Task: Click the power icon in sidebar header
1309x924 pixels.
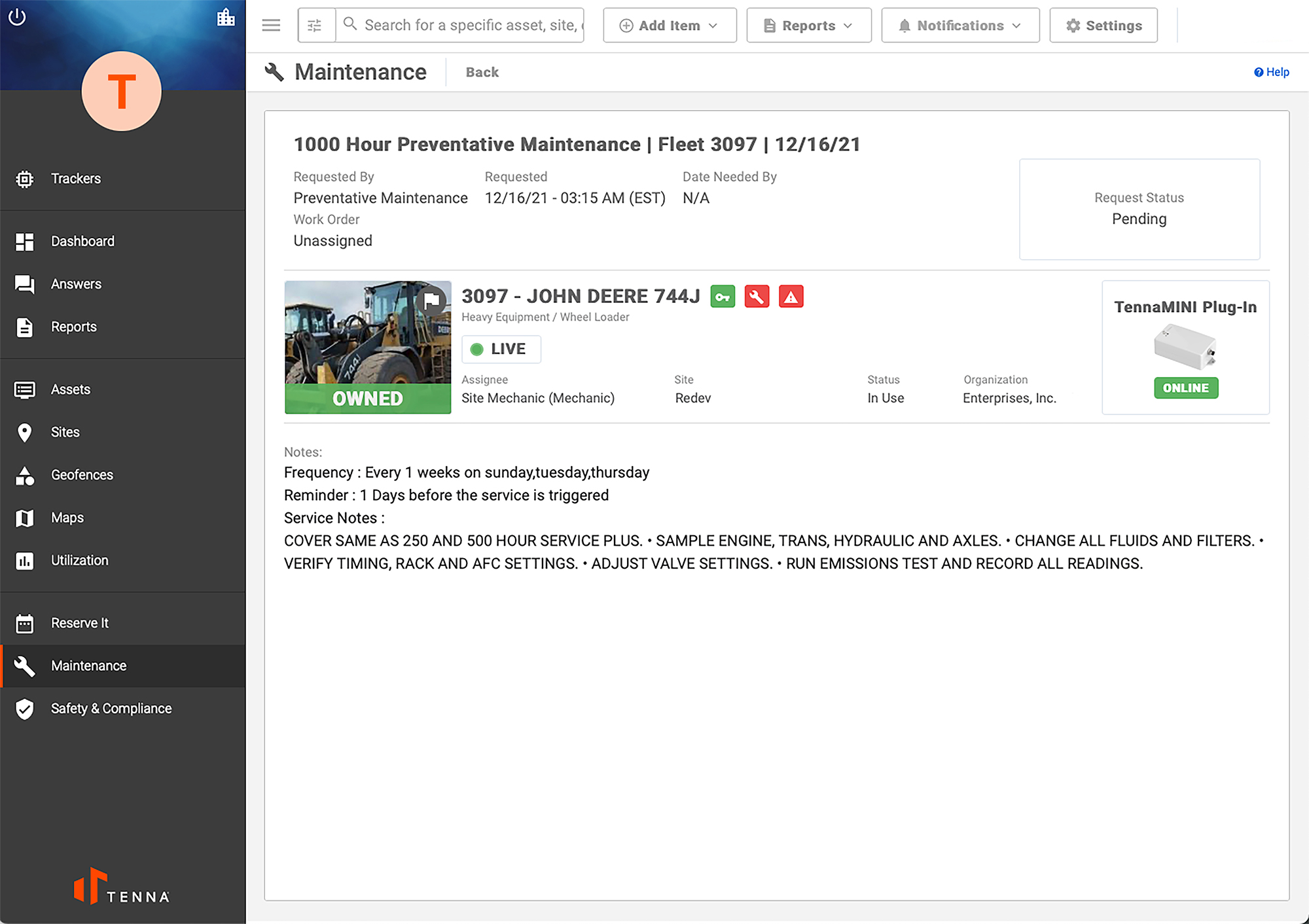Action: click(x=17, y=17)
